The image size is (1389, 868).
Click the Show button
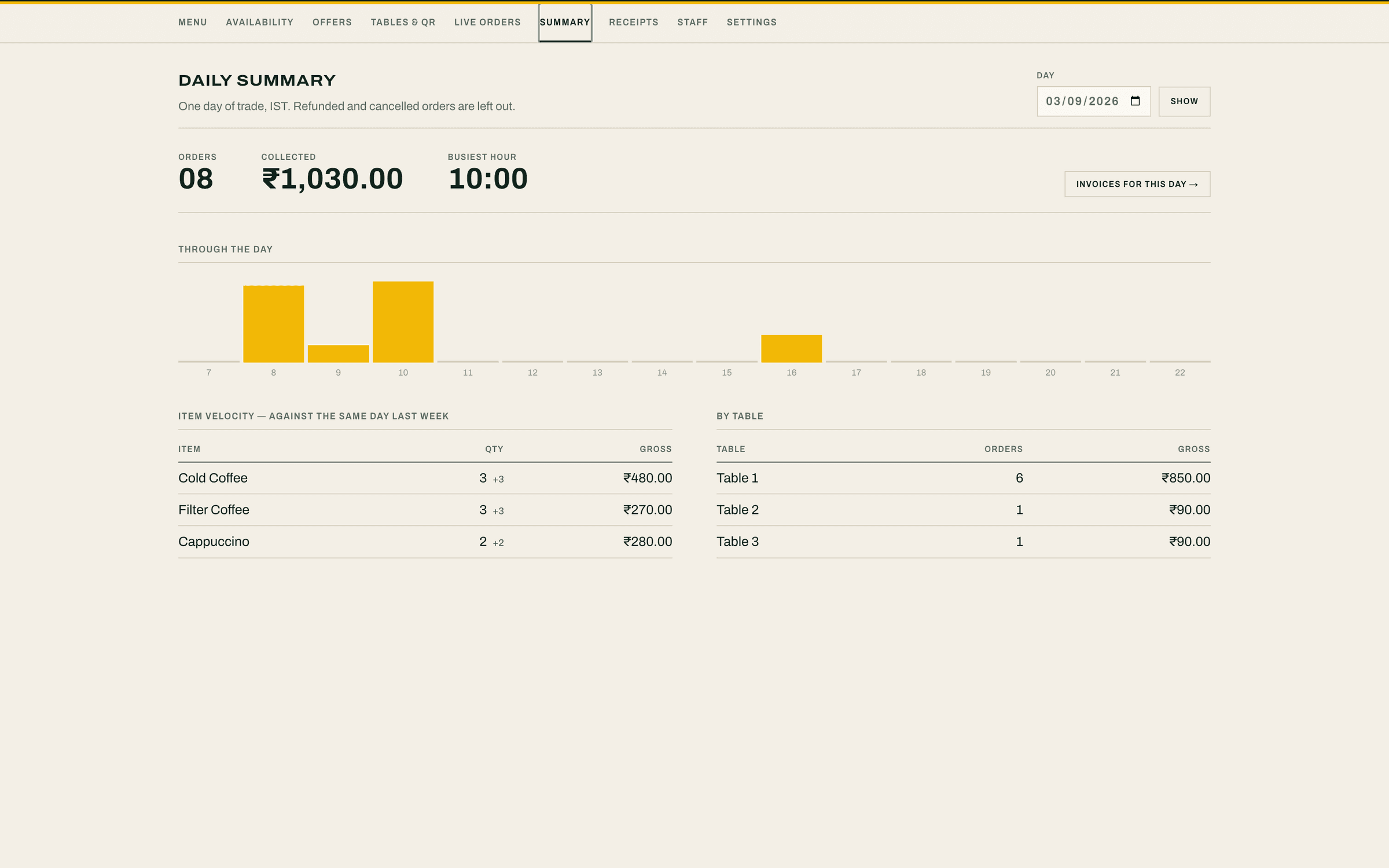[x=1184, y=101]
